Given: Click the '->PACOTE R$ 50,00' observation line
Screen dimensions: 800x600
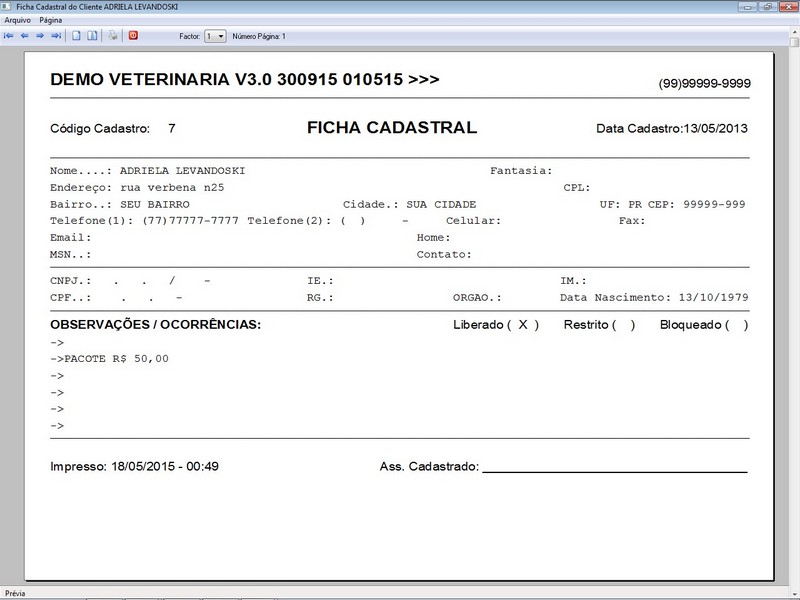Looking at the screenshot, I should coord(109,359).
